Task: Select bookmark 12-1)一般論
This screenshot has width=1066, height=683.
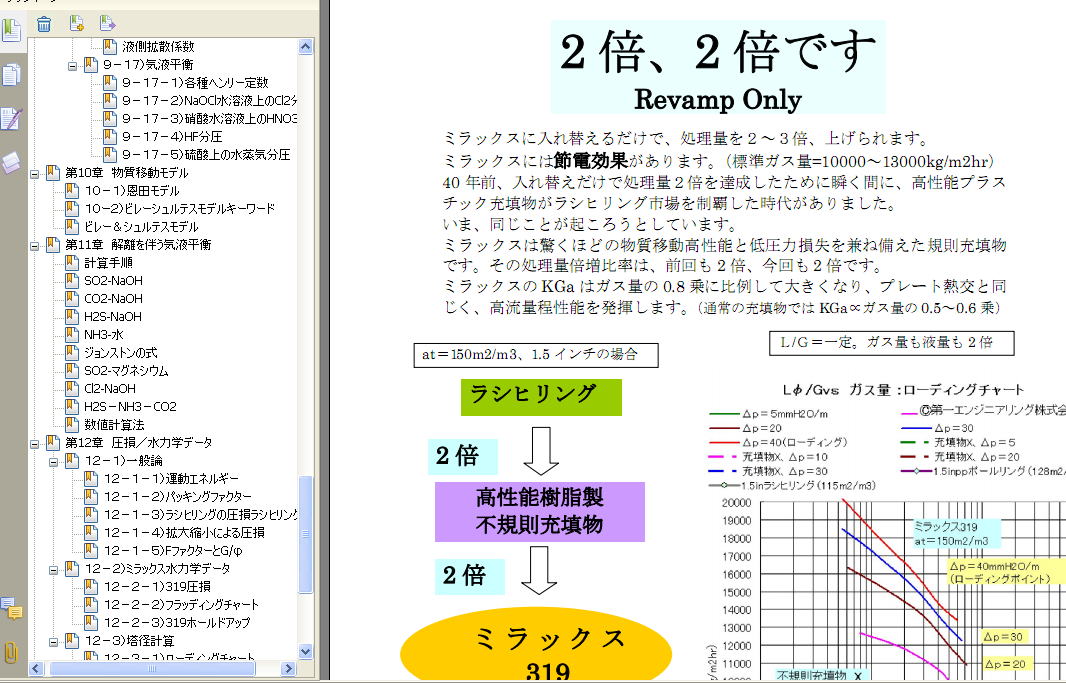Action: 123,460
